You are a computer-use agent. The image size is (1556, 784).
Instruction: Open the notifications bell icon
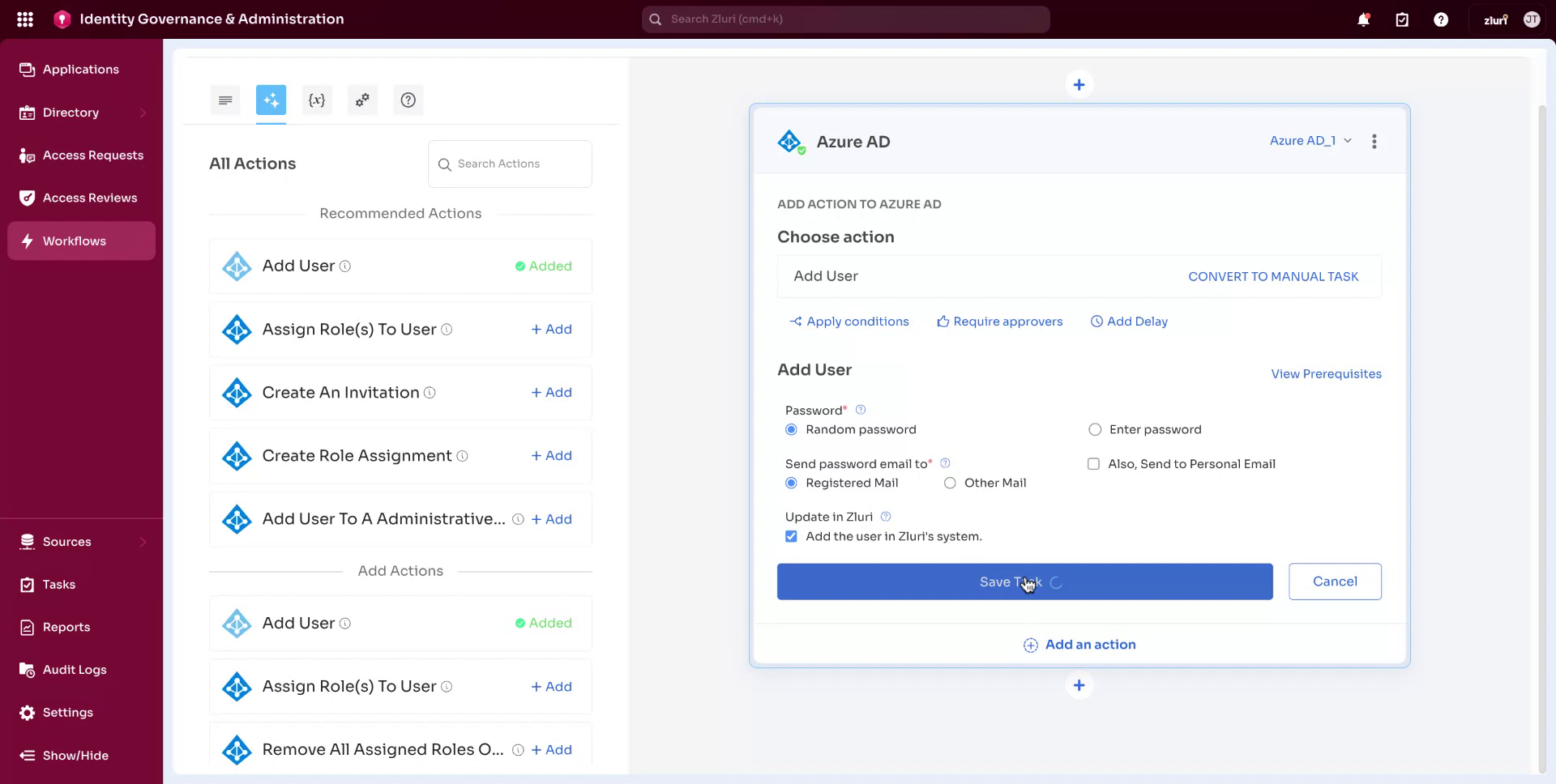1362,19
